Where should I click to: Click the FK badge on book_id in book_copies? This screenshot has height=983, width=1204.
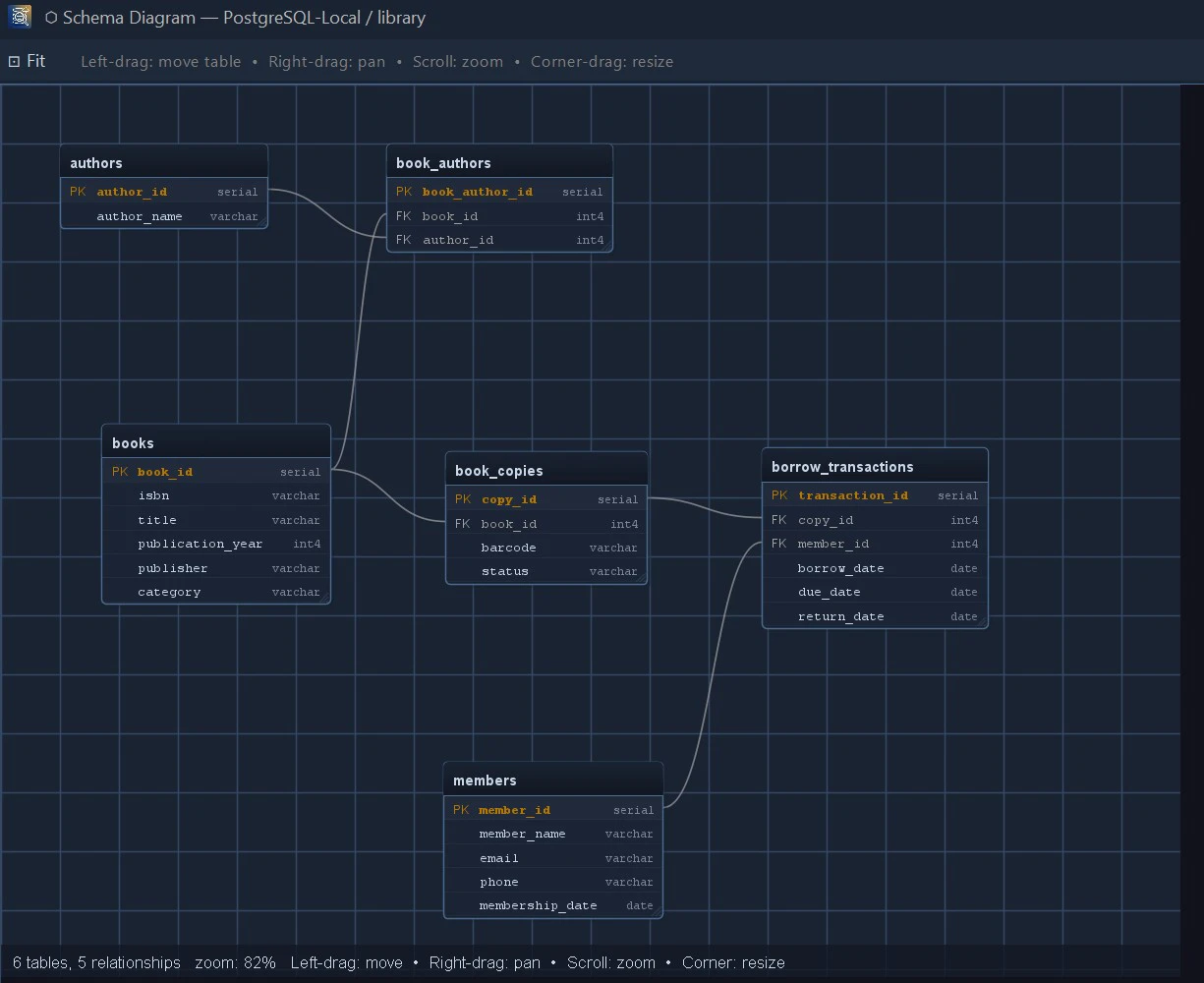point(462,524)
